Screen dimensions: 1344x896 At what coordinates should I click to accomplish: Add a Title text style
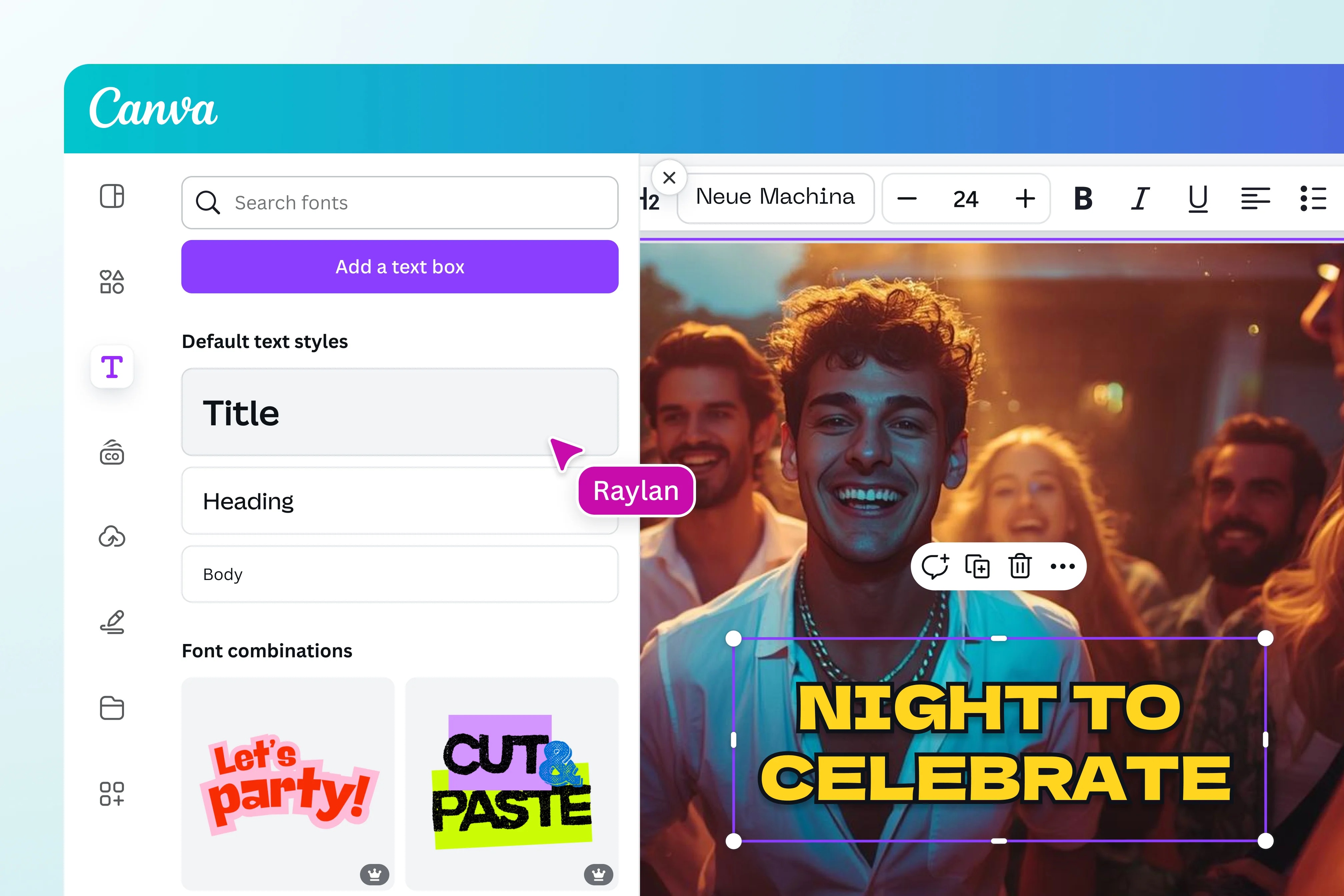(x=400, y=412)
